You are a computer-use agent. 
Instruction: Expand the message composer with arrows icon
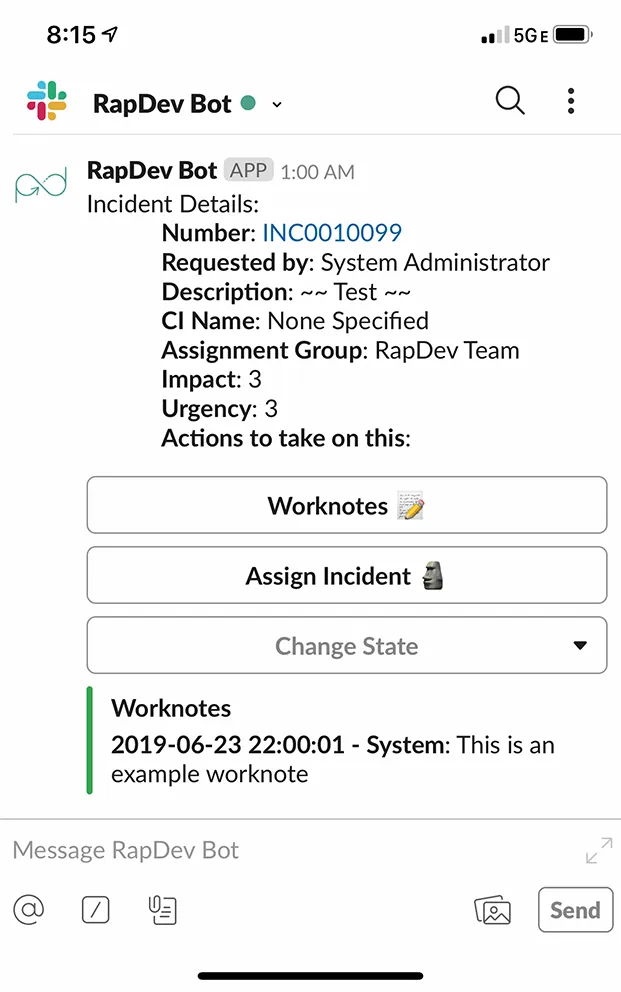click(599, 850)
